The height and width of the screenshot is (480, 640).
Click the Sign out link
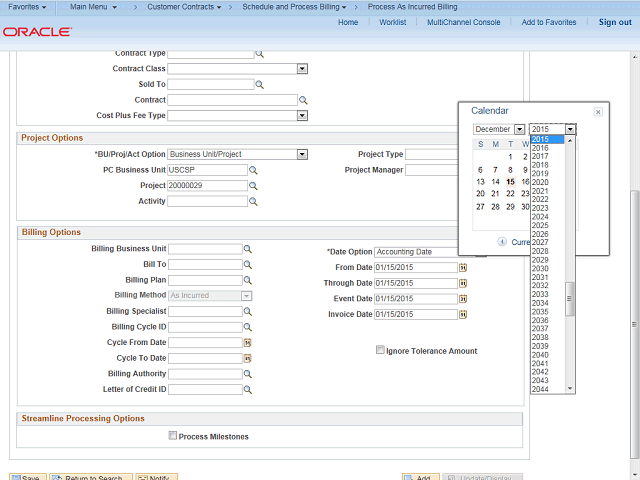coord(615,22)
